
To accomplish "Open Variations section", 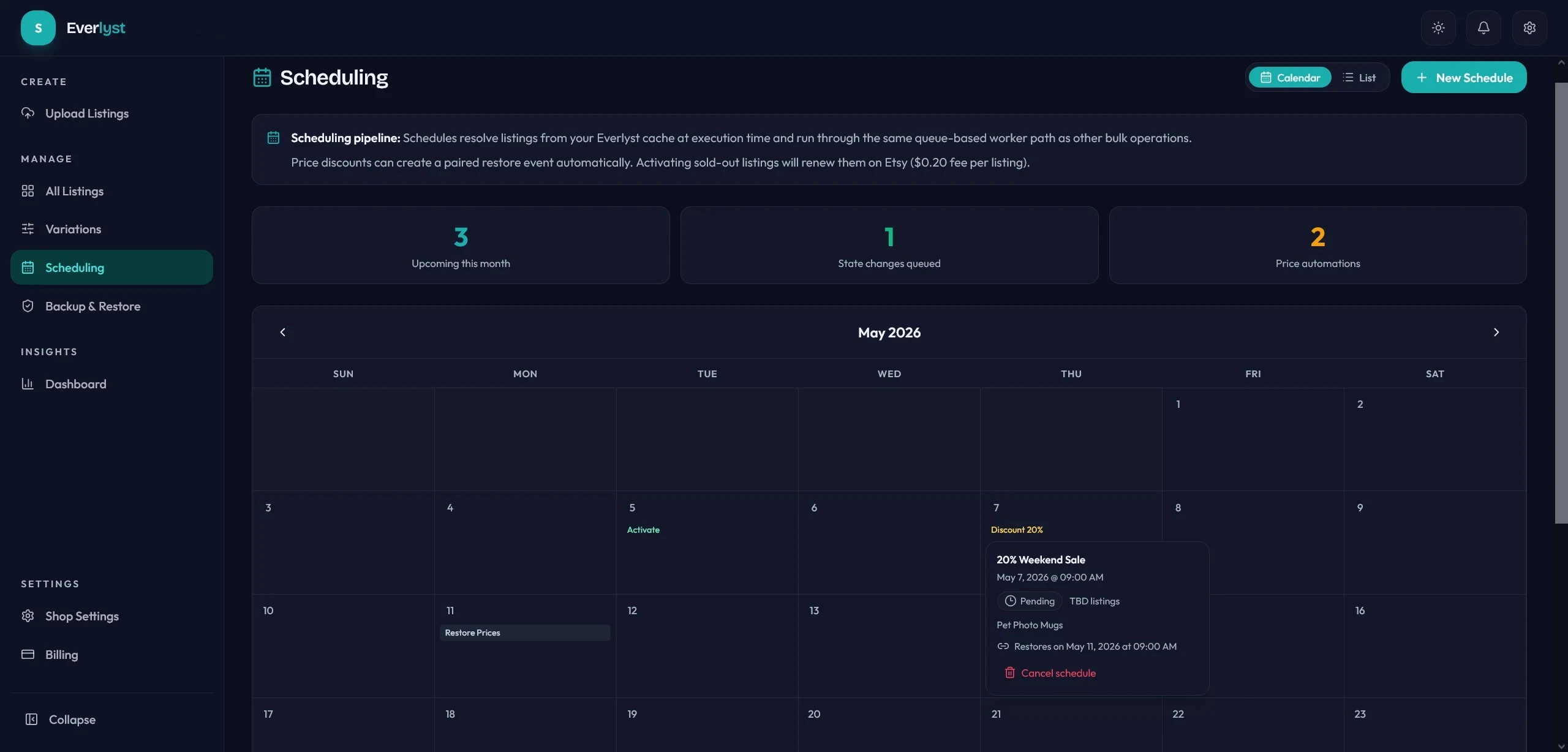I will pos(111,229).
